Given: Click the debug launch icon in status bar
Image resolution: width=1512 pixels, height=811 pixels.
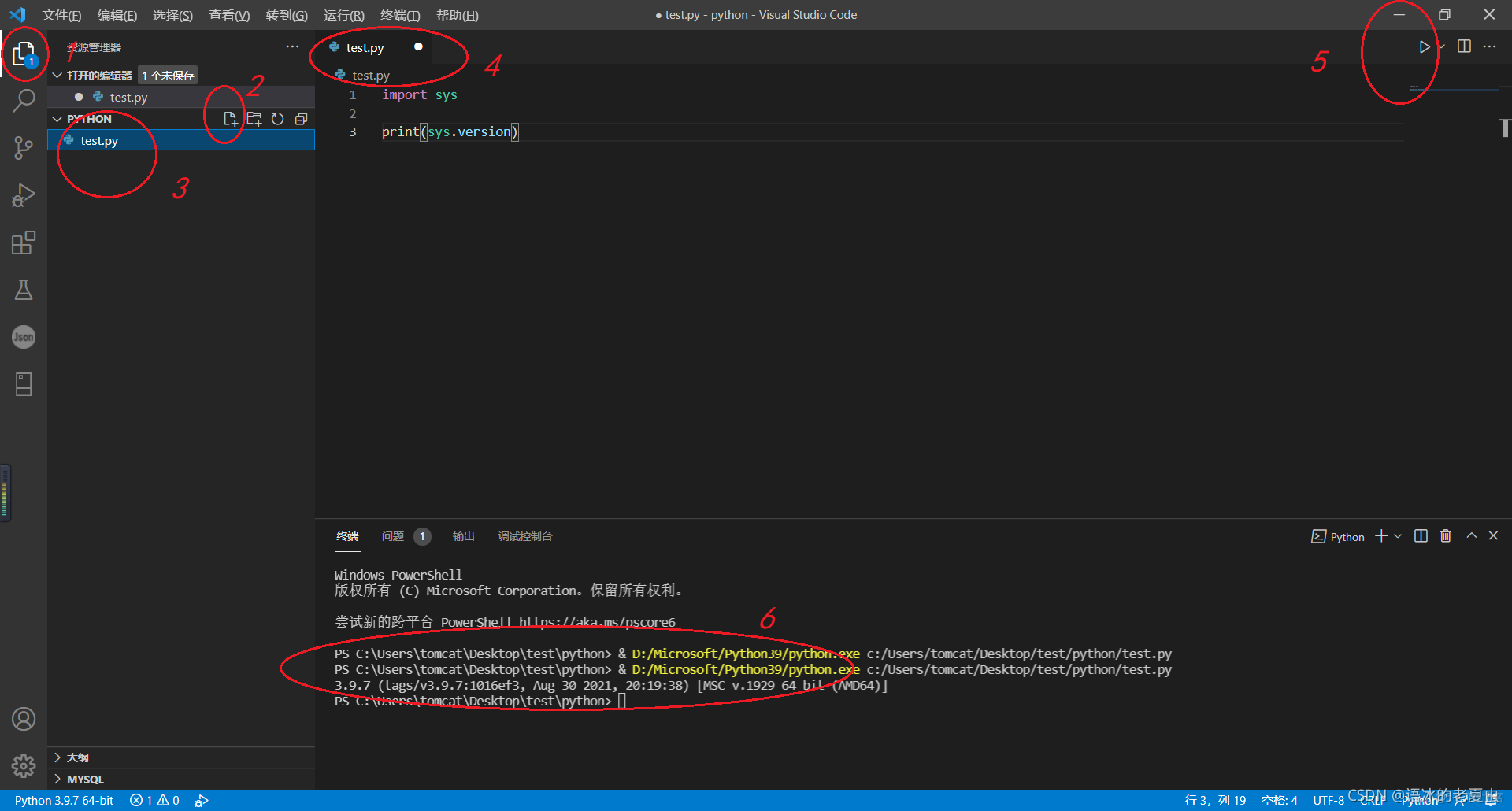Looking at the screenshot, I should click(x=202, y=801).
